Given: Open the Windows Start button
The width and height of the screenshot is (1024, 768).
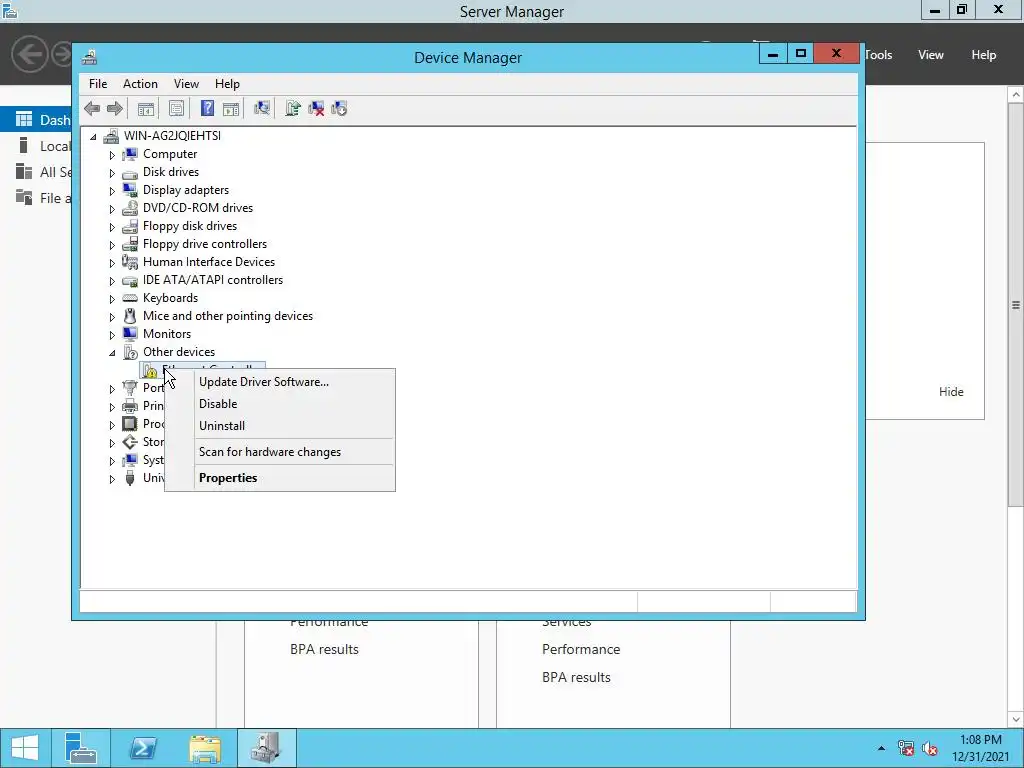Looking at the screenshot, I should click(x=25, y=748).
